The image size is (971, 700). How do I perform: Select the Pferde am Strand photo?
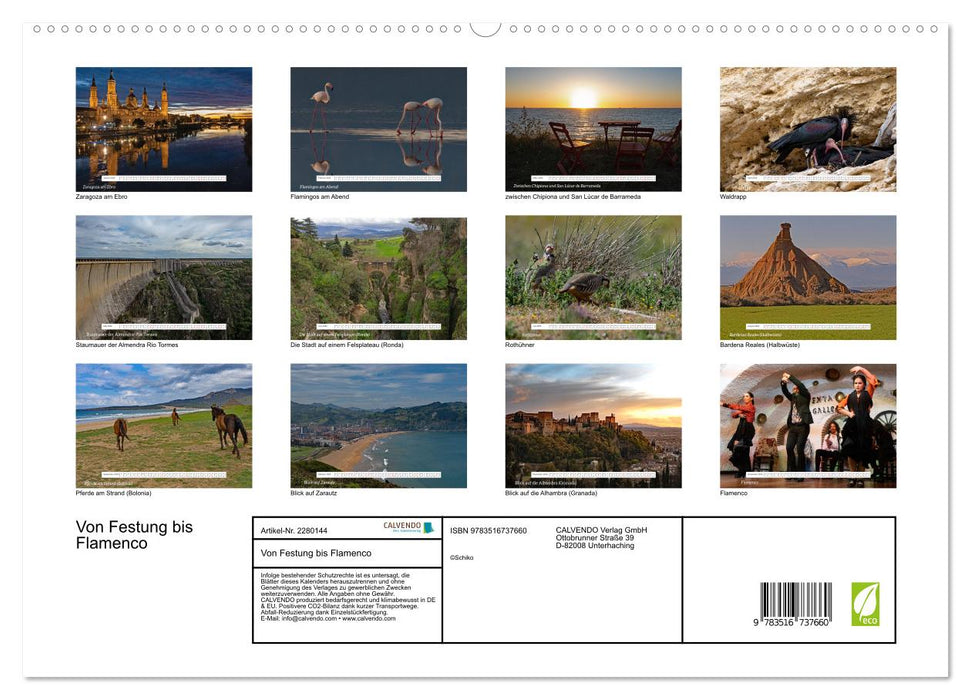click(x=164, y=425)
